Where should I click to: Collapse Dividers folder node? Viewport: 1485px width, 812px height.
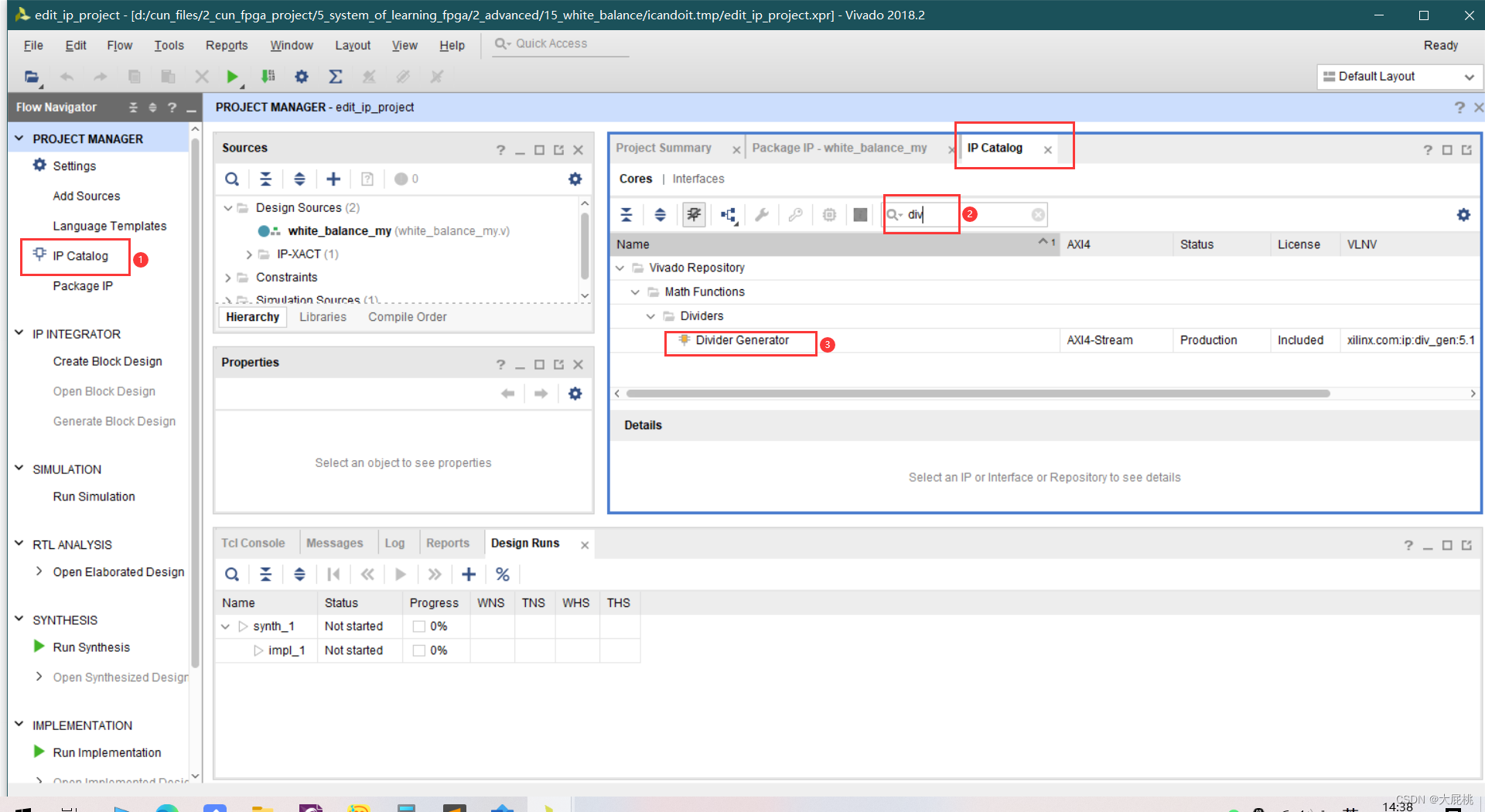click(x=651, y=316)
